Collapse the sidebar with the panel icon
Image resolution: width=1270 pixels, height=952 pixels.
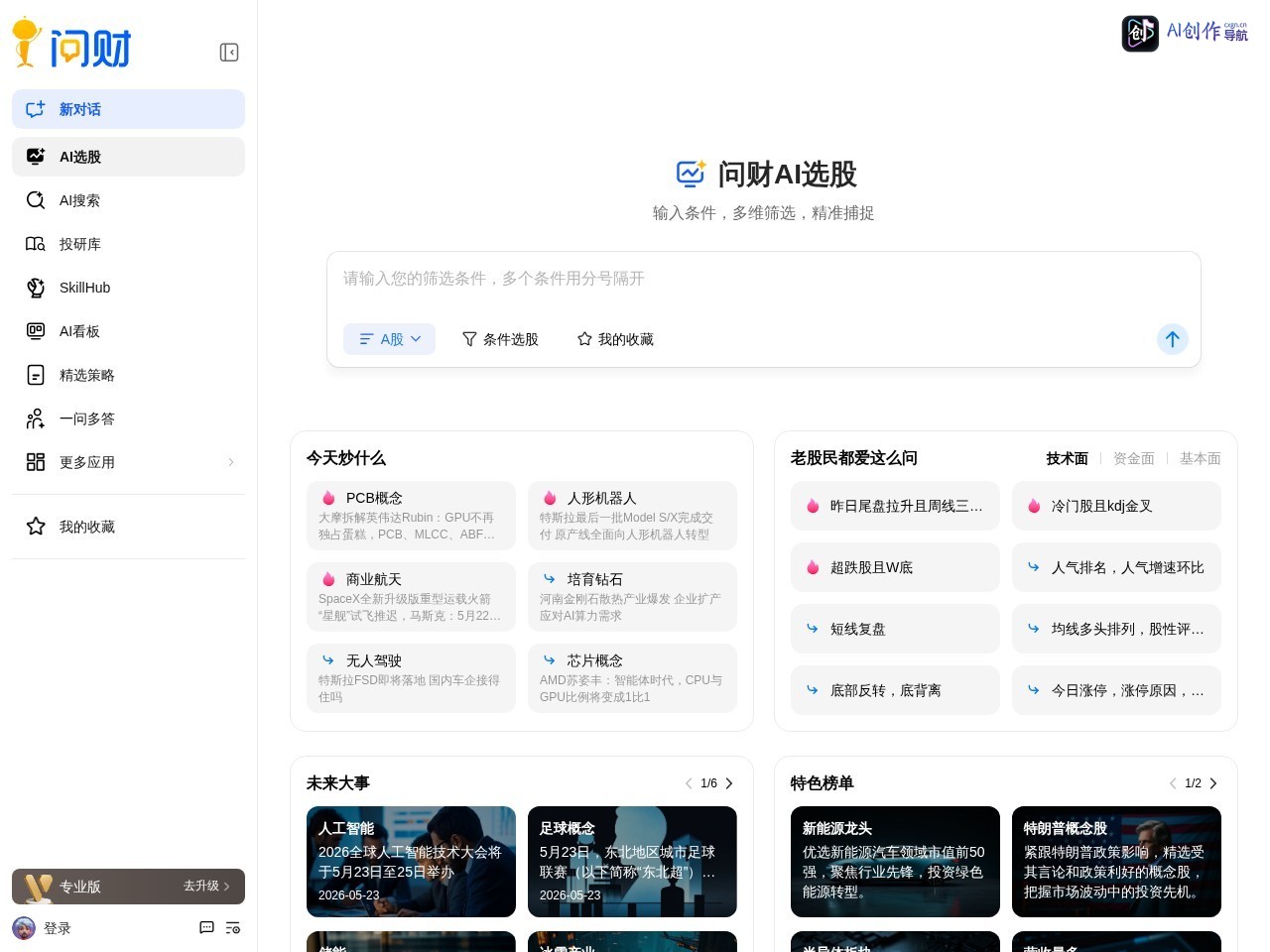pyautogui.click(x=229, y=53)
